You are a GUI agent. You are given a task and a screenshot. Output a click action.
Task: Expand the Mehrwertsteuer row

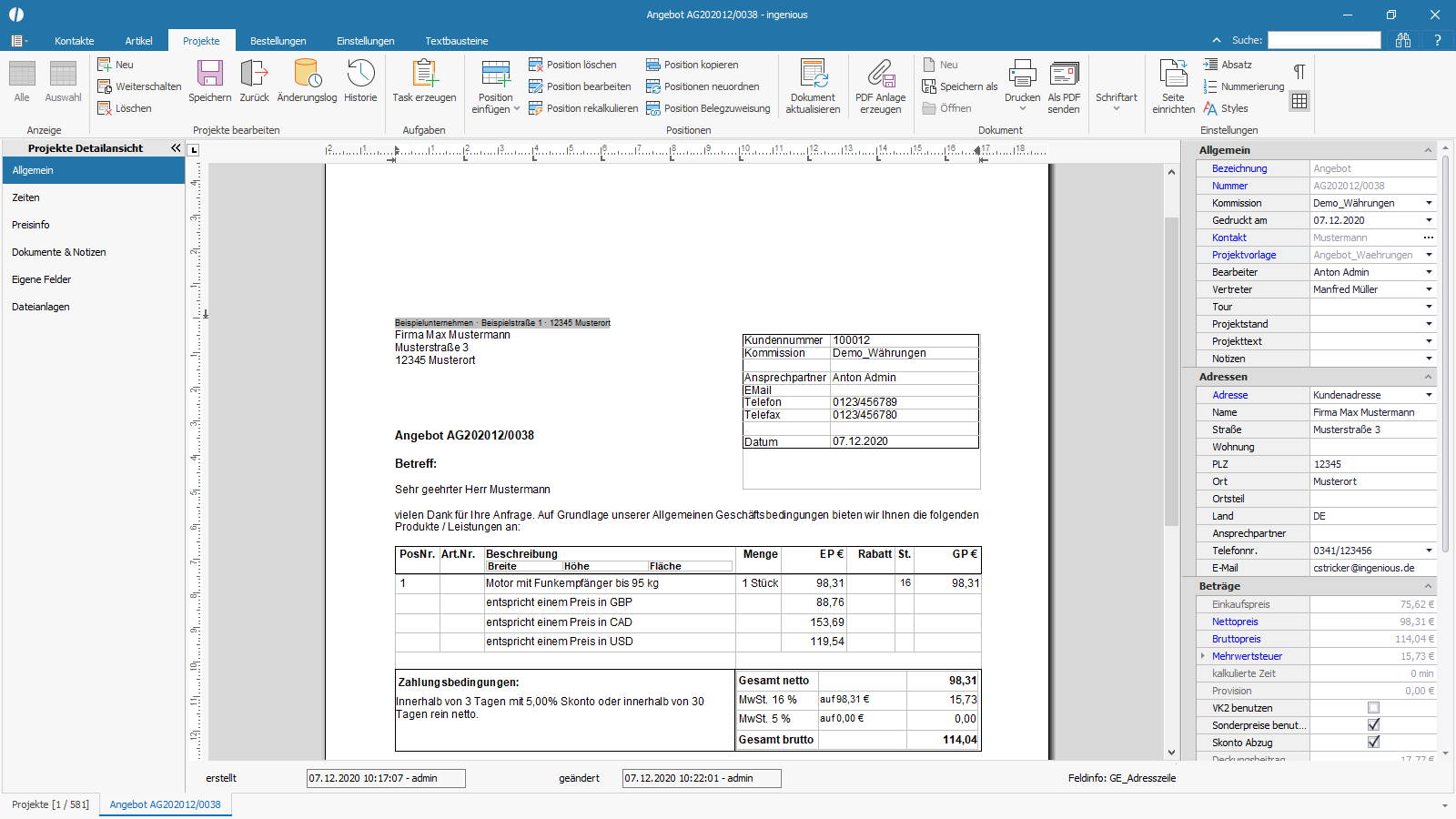[x=1203, y=656]
